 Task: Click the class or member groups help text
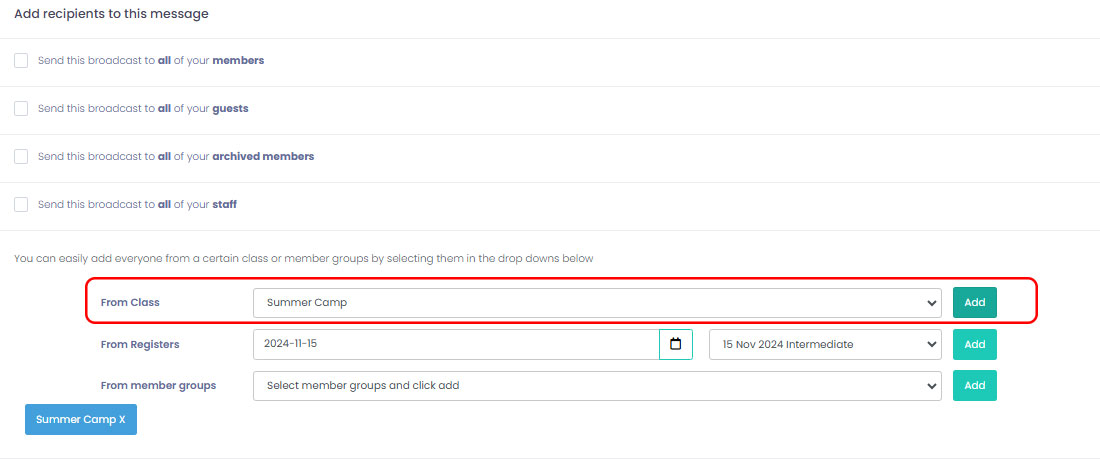[303, 258]
